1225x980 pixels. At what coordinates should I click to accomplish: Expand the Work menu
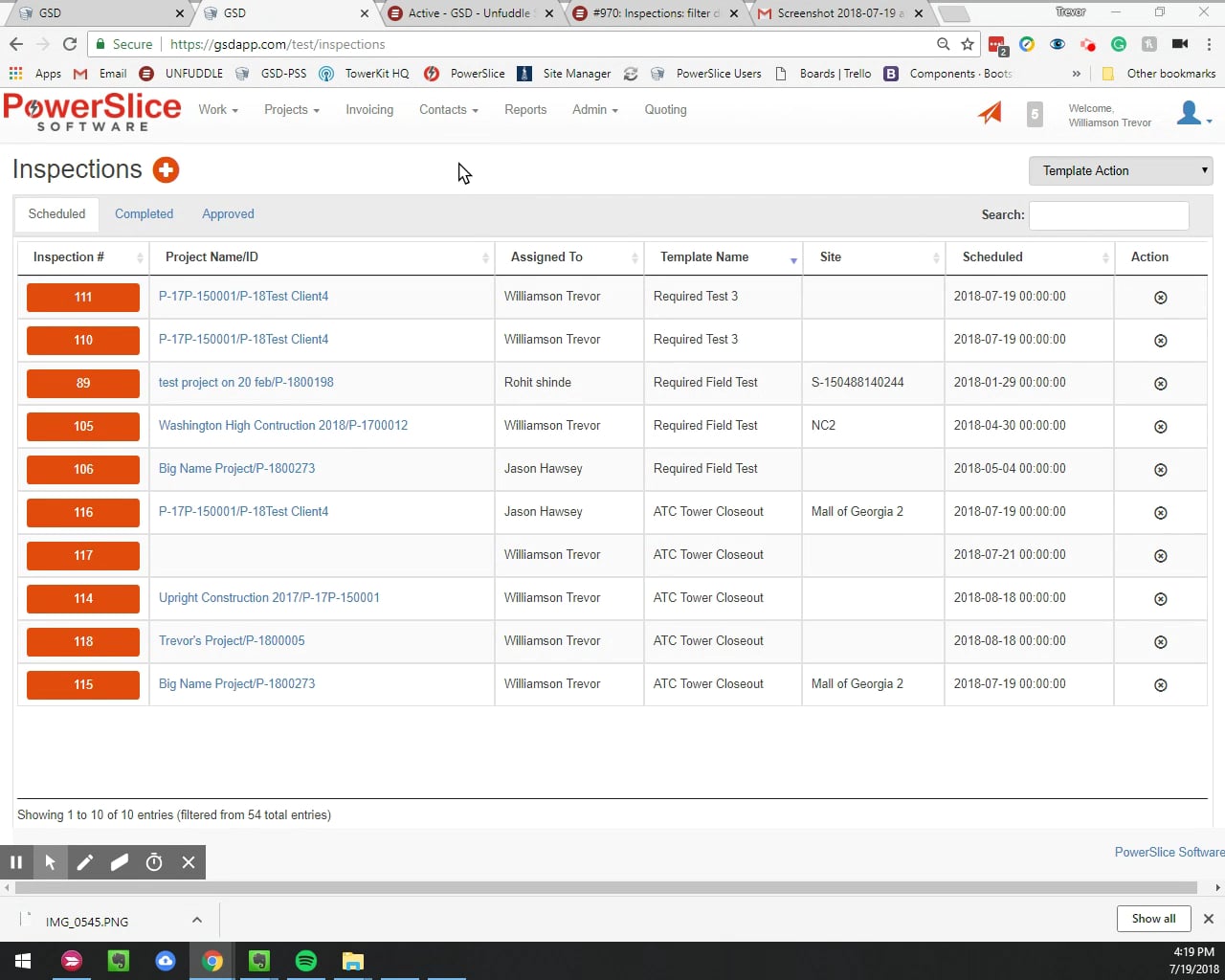point(218,109)
